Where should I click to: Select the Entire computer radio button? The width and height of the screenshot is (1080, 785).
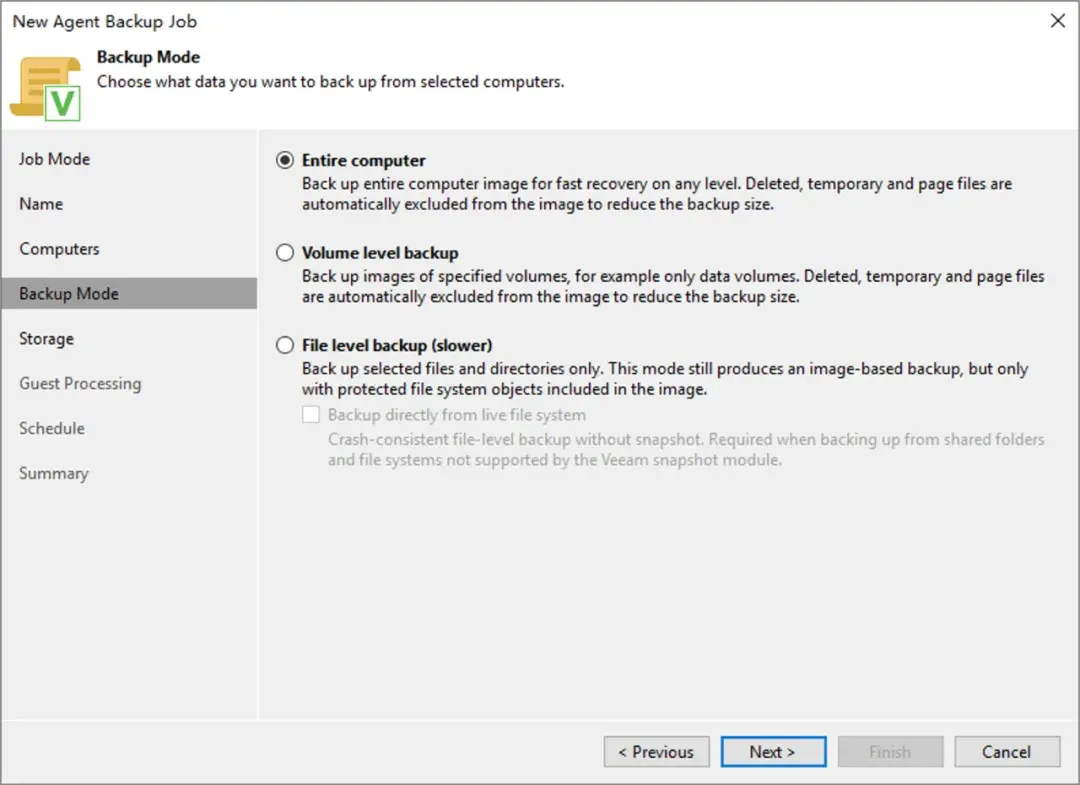click(284, 160)
